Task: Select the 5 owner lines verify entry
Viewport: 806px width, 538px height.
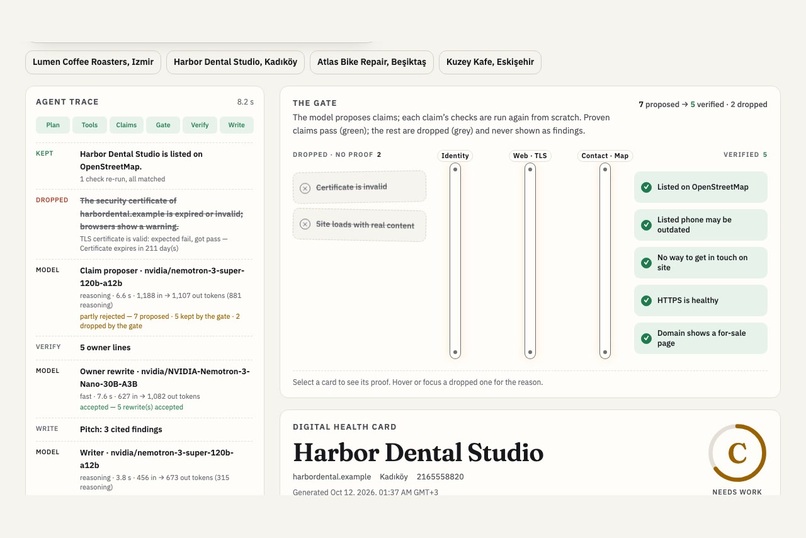Action: click(x=144, y=347)
